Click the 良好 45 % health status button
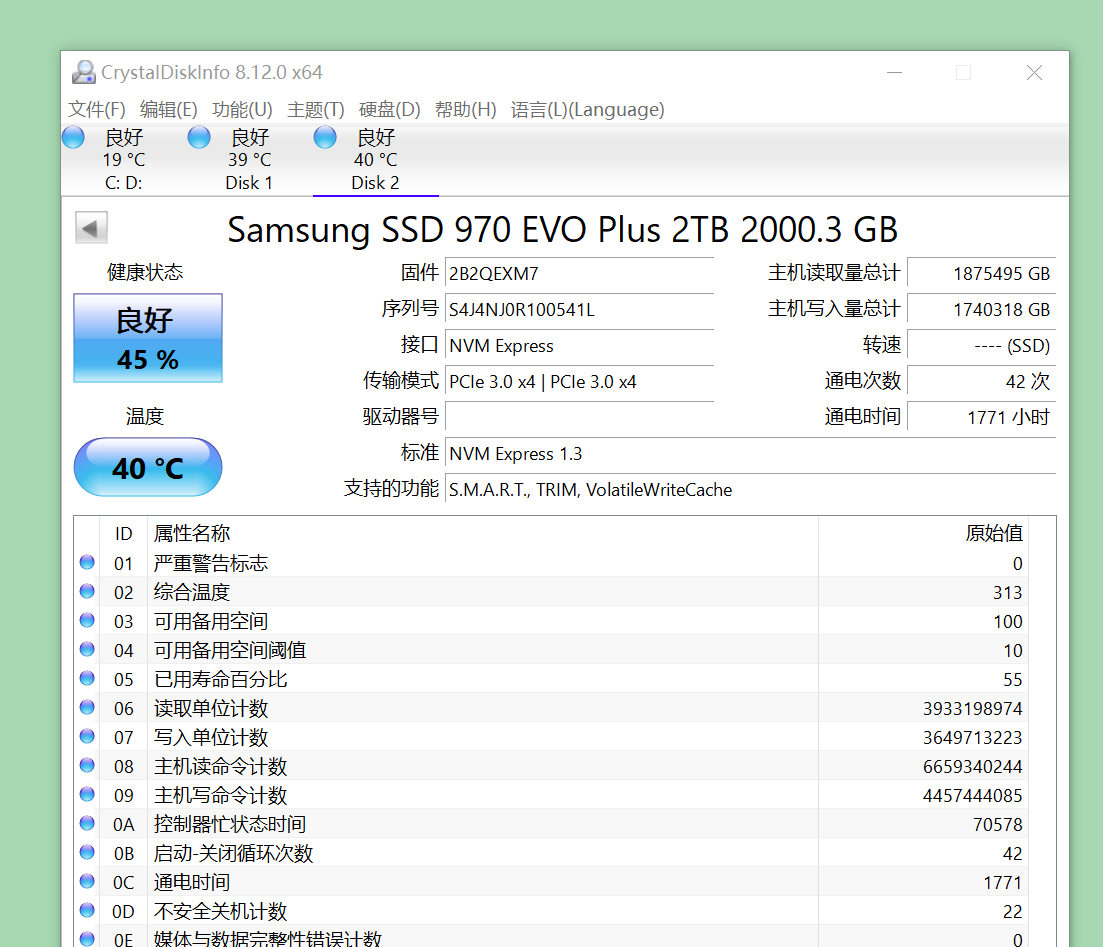Viewport: 1103px width, 947px height. pyautogui.click(x=148, y=338)
